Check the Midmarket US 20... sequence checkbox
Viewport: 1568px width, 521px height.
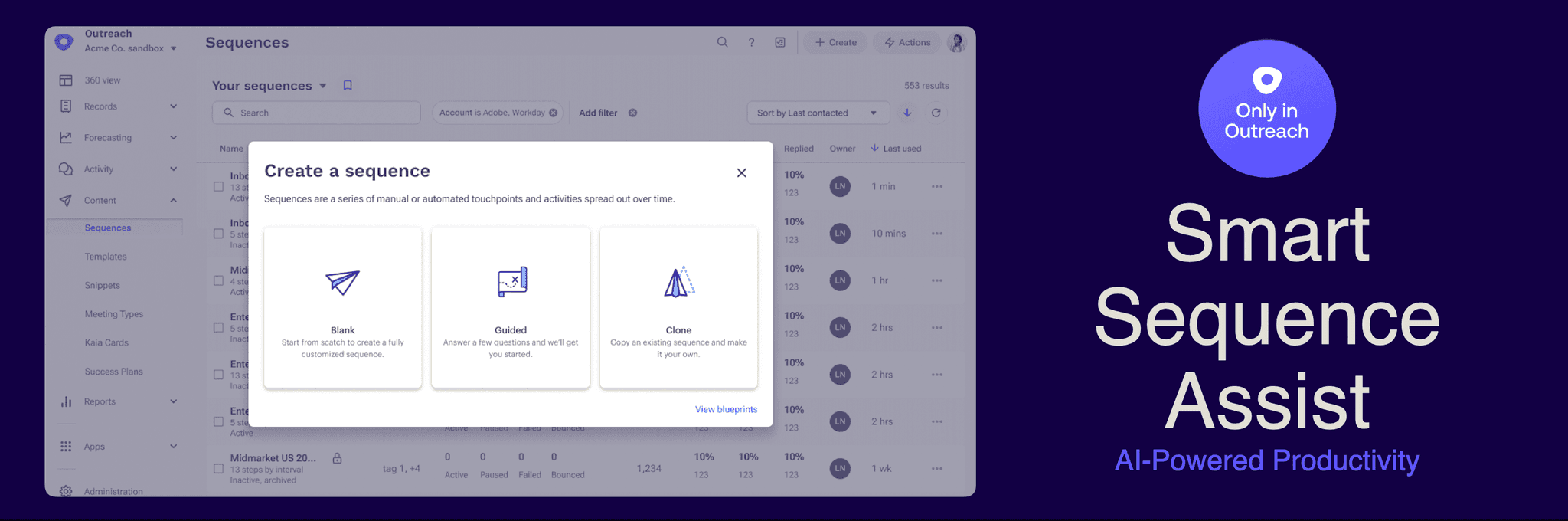[x=218, y=468]
